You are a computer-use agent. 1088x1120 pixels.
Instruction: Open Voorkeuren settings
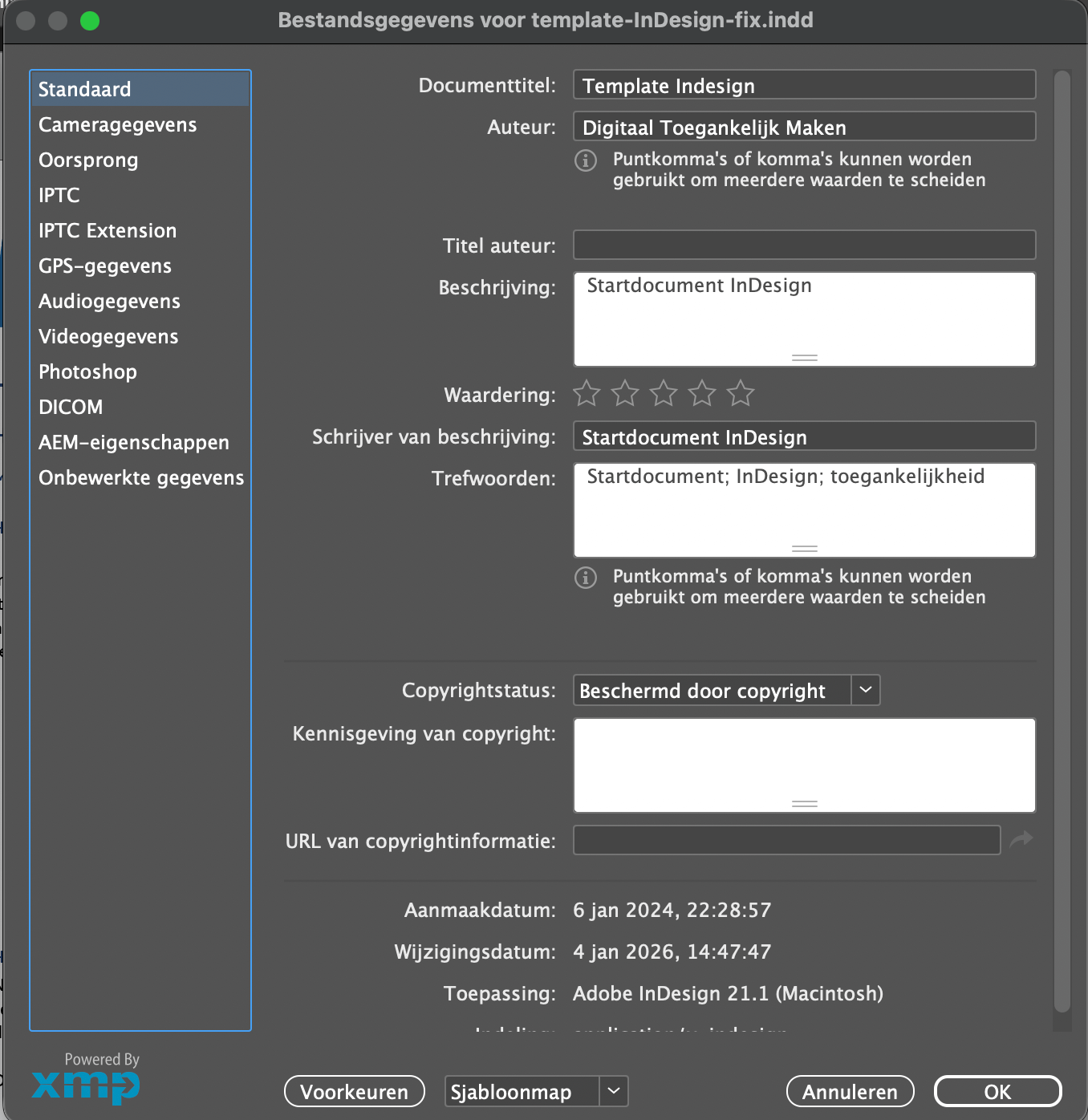[x=354, y=1091]
